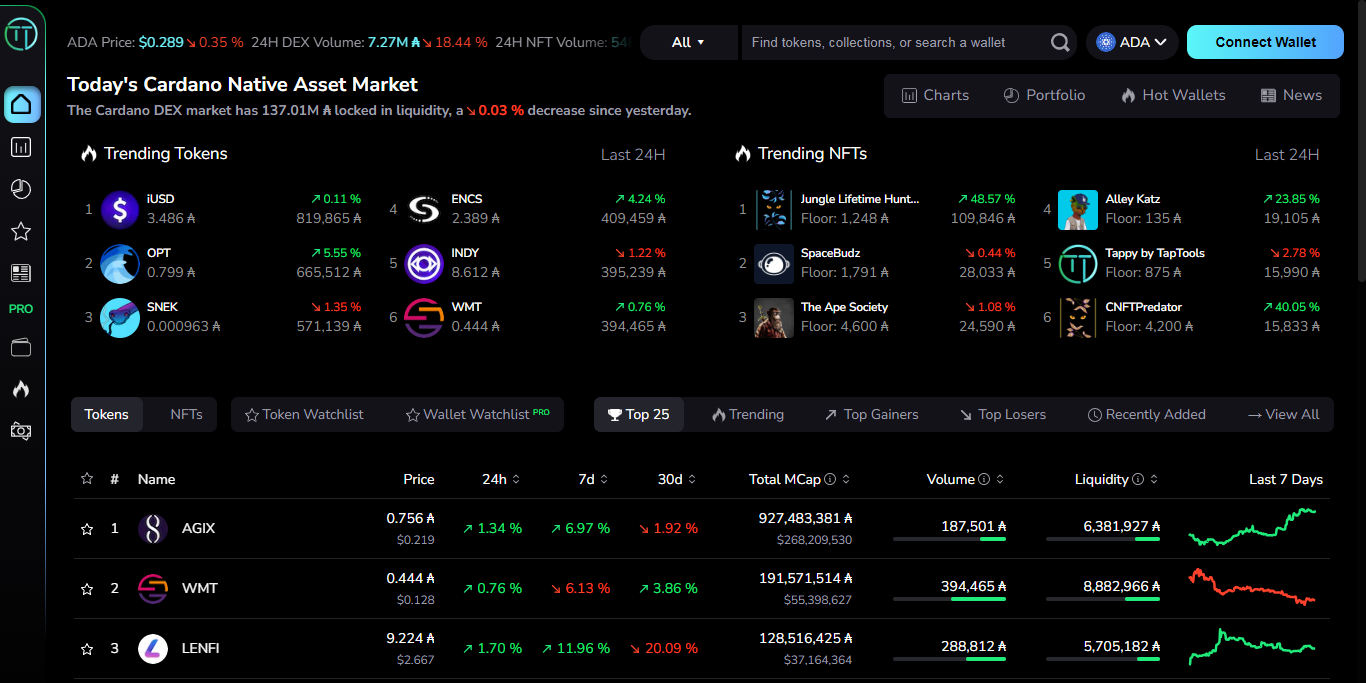
Task: Open the WMT 7-day sparkline chart
Action: point(1252,587)
